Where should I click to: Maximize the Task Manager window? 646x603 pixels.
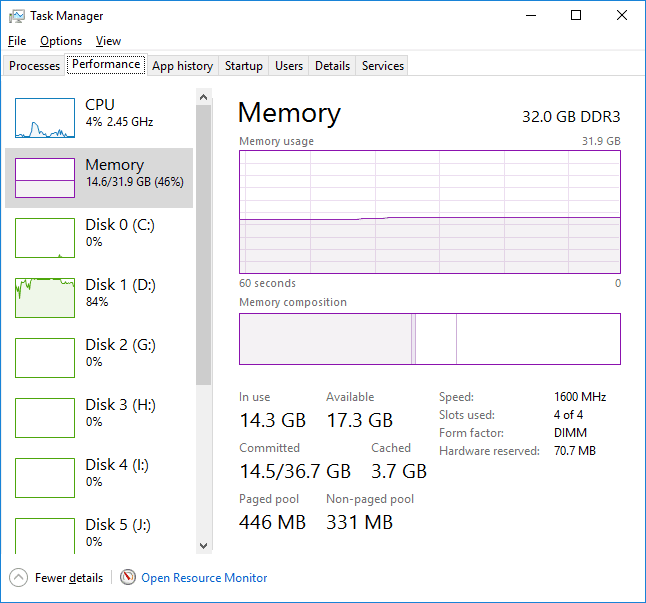(x=576, y=16)
